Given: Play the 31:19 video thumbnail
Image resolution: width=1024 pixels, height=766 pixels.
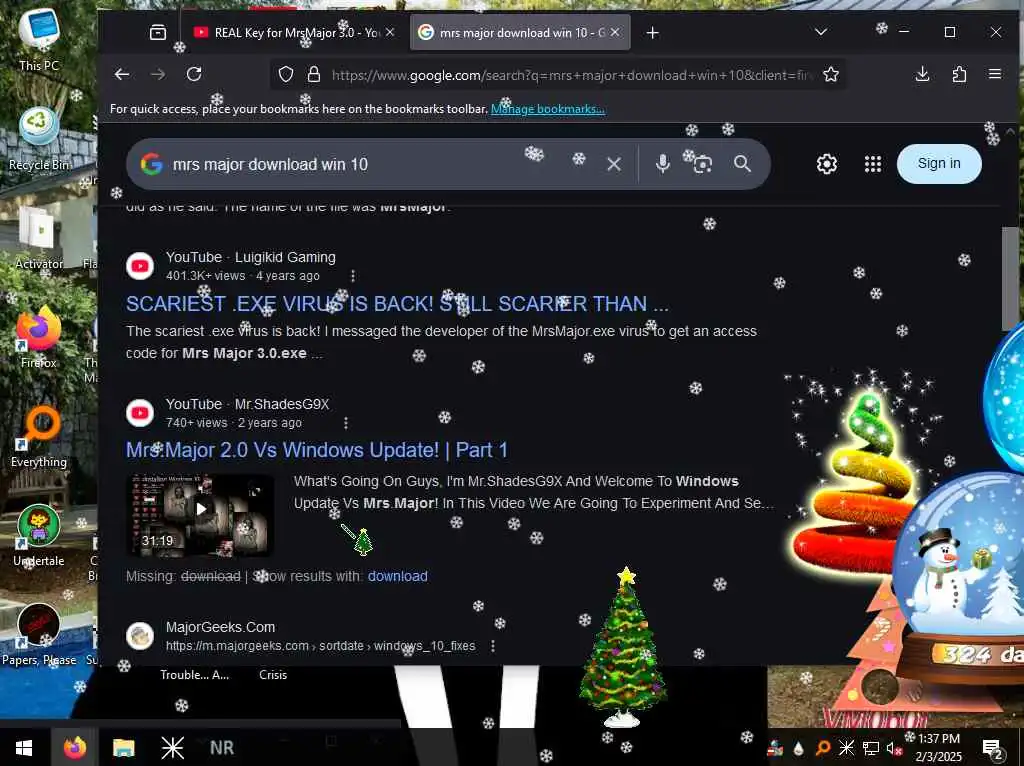Looking at the screenshot, I should coord(200,515).
